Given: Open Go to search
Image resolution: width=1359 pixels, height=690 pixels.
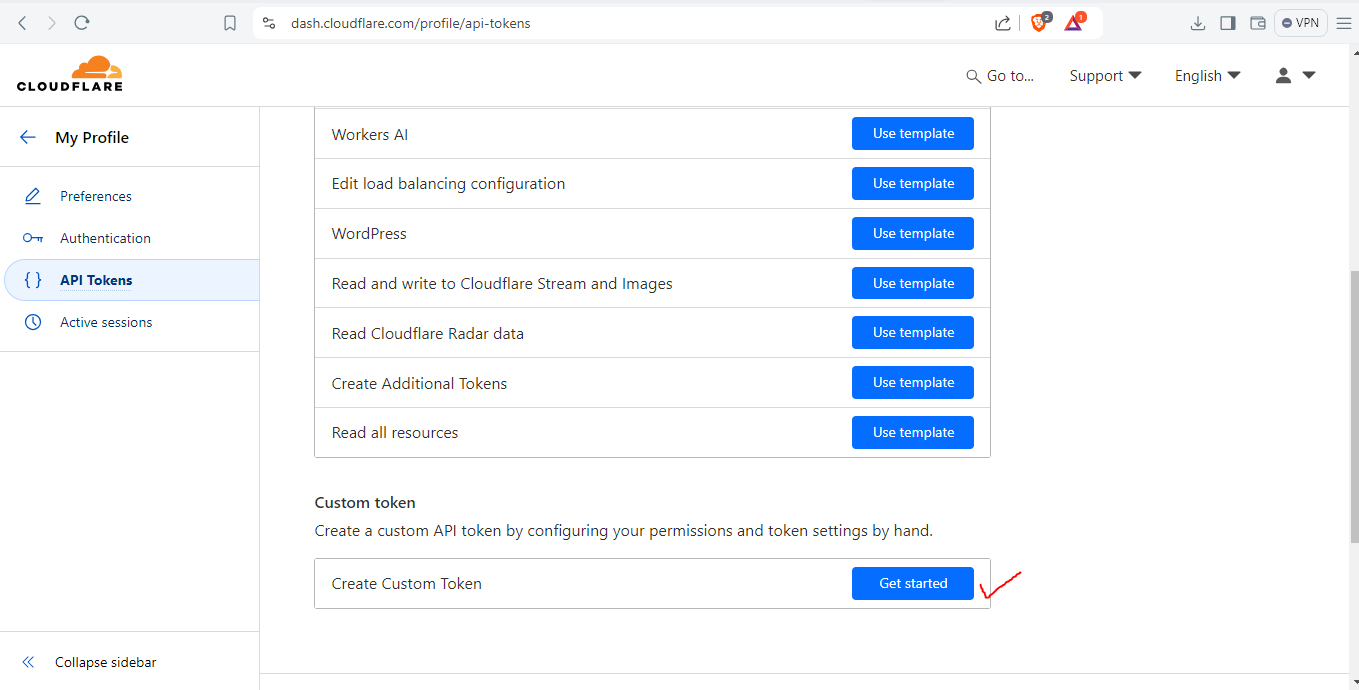Looking at the screenshot, I should 1000,76.
